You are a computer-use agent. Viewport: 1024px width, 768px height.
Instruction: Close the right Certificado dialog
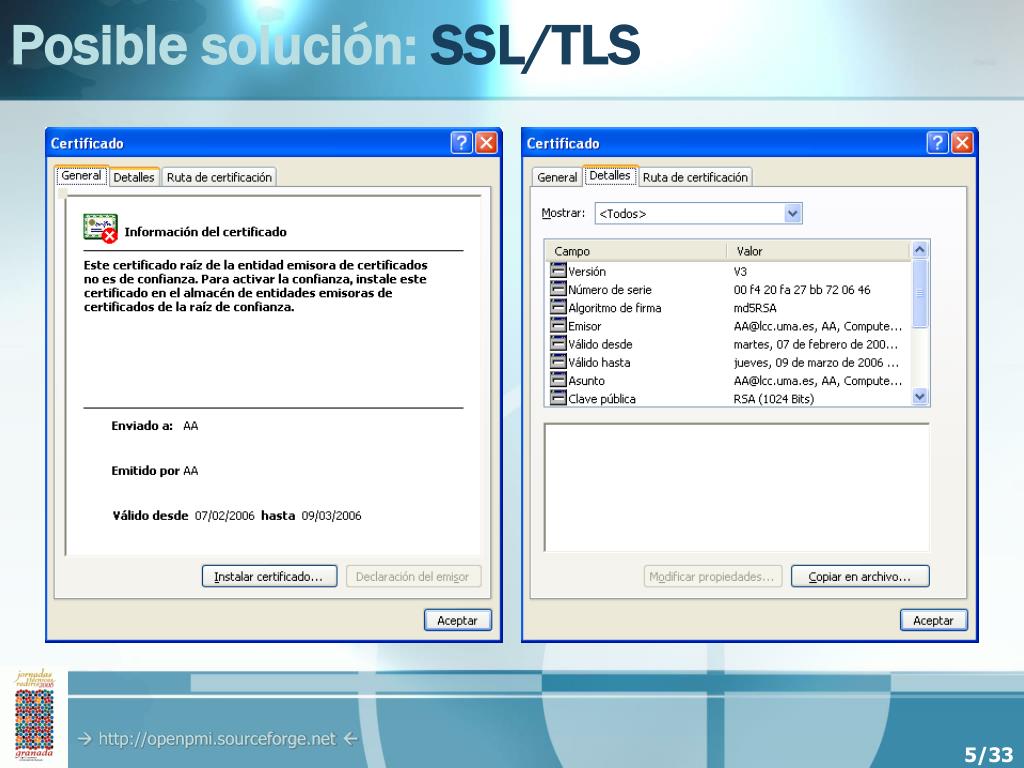[963, 142]
